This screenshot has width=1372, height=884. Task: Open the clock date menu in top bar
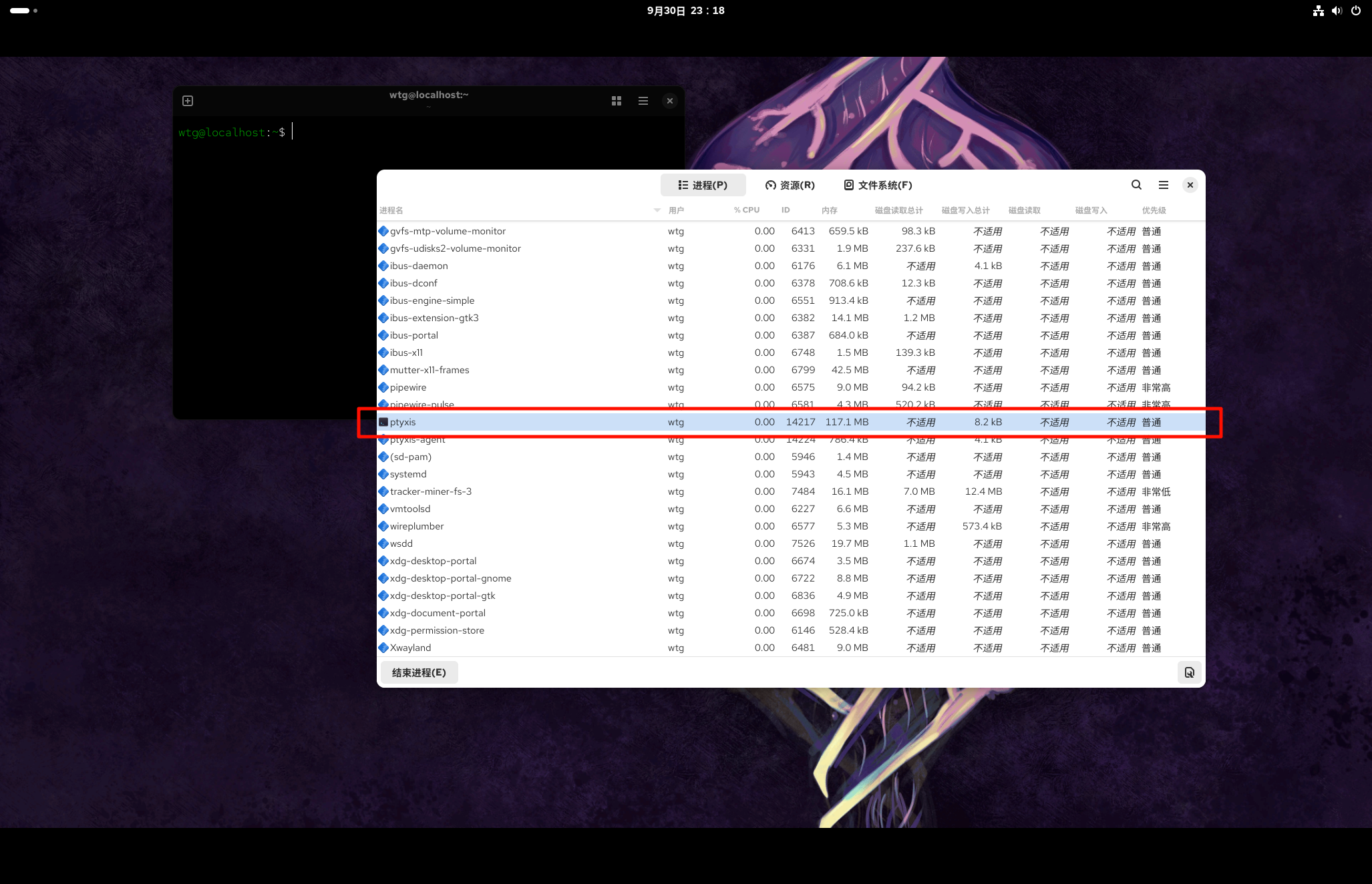point(685,11)
